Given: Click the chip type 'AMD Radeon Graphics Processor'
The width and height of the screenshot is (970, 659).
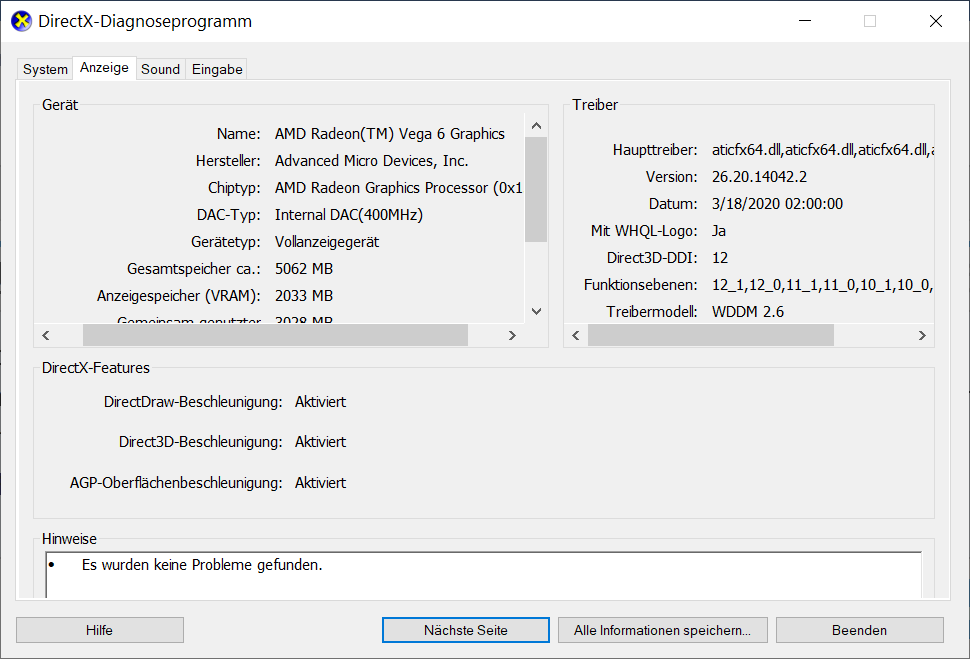Looking at the screenshot, I should tap(381, 188).
